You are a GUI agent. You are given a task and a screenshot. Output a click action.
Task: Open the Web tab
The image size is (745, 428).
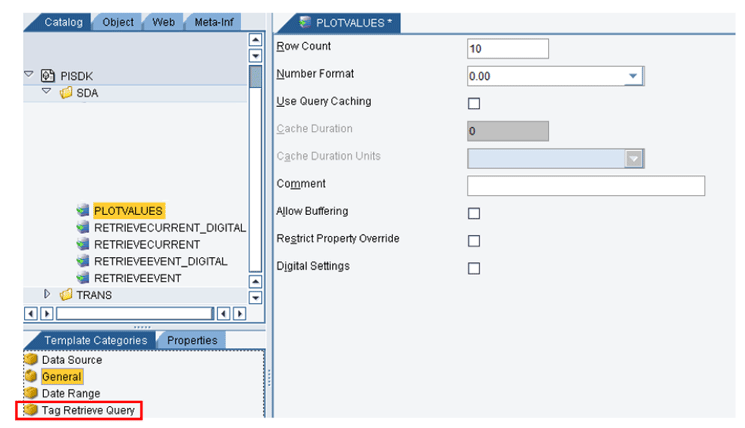point(163,22)
